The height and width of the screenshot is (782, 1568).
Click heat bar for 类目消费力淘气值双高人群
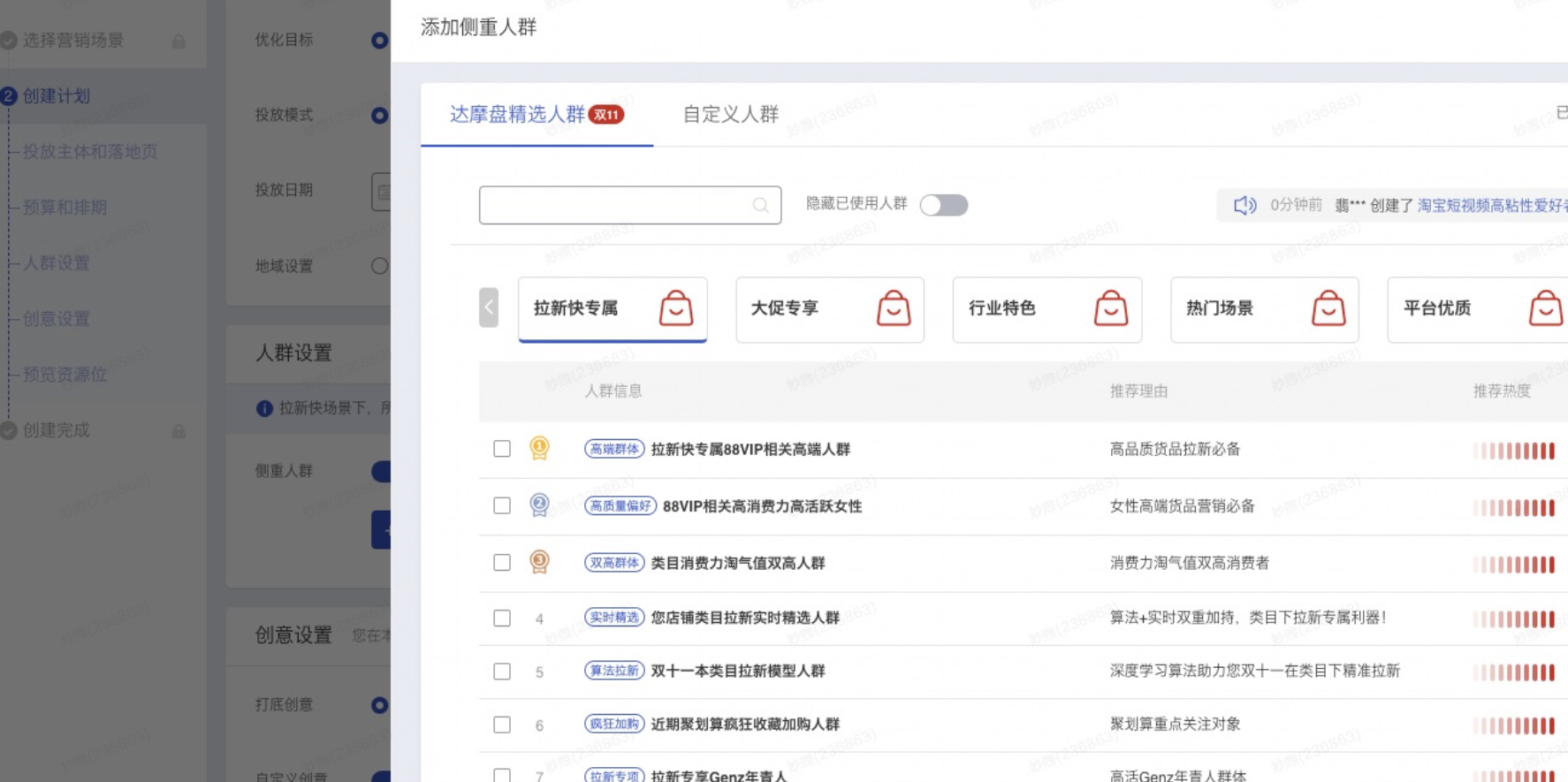[1513, 565]
